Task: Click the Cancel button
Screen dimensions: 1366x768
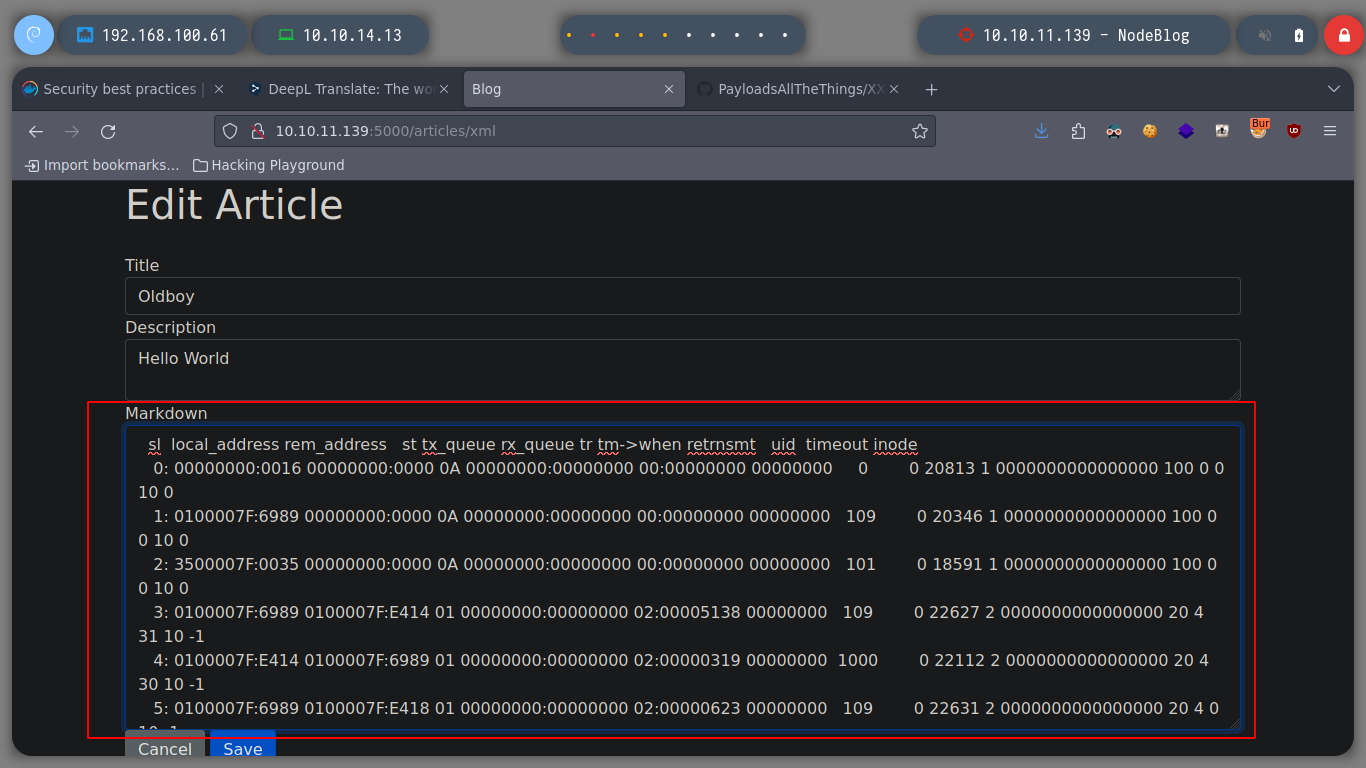Action: click(x=165, y=748)
